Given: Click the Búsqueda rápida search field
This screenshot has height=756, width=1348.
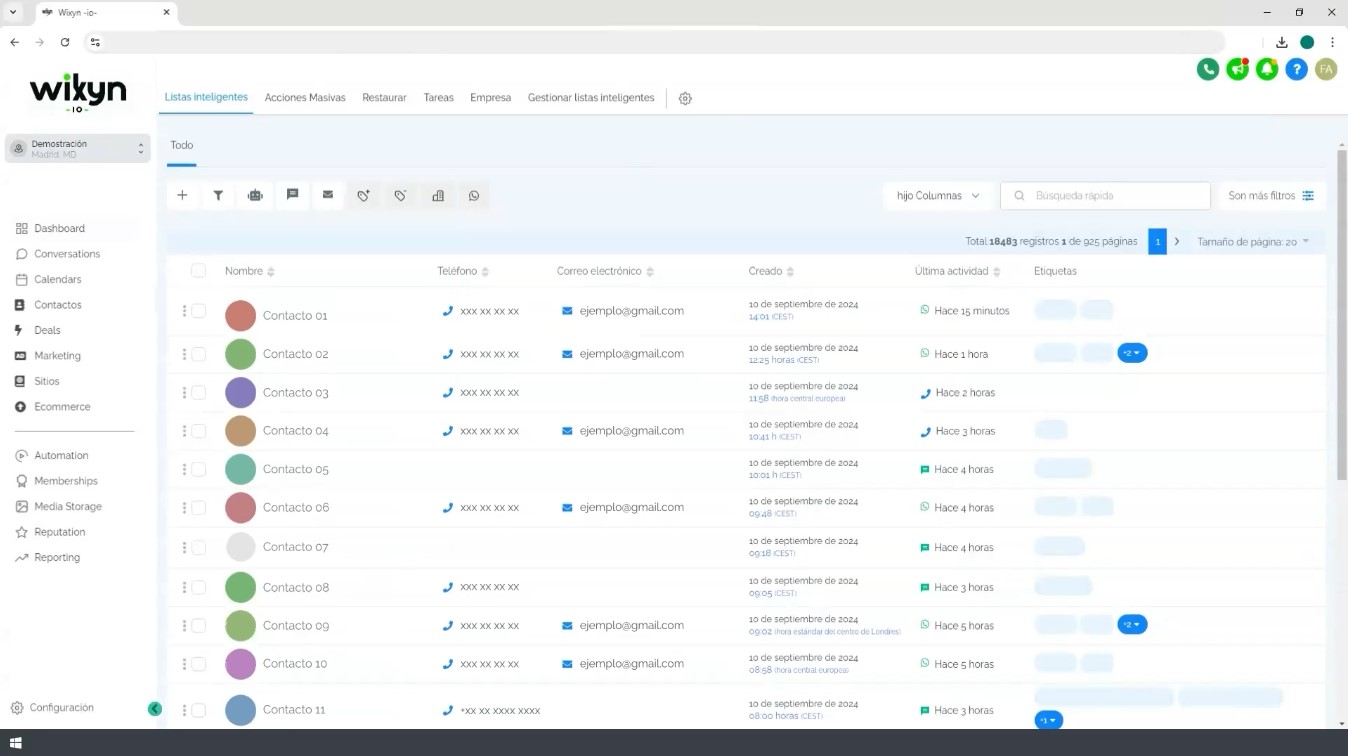Looking at the screenshot, I should pos(1105,196).
